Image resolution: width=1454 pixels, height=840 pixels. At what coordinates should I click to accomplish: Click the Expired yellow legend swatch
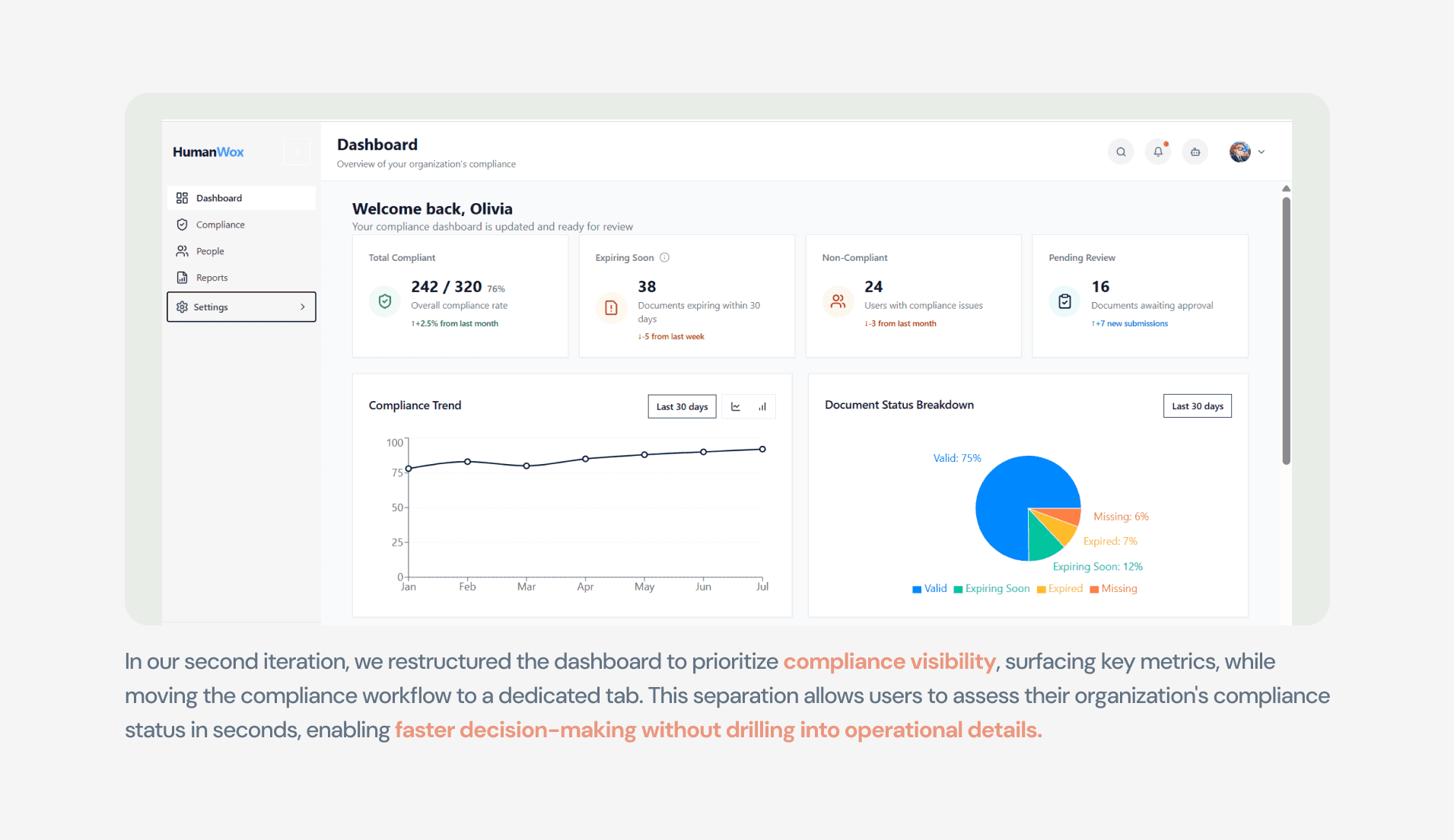point(1041,589)
